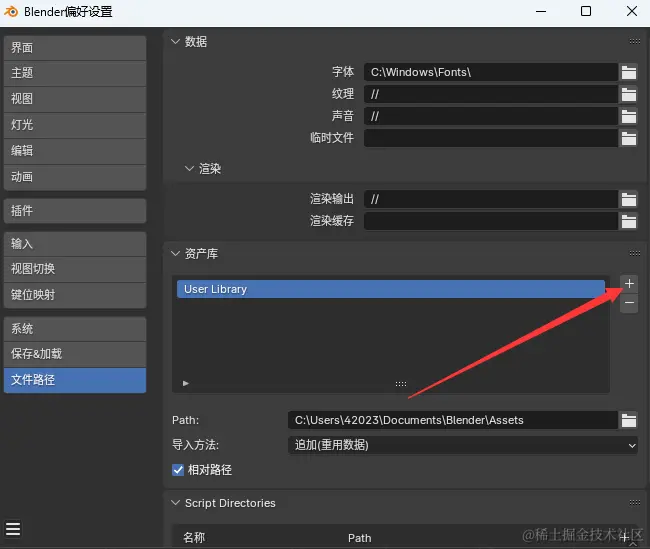Click the 纹理 path field
650x549 pixels.
pyautogui.click(x=491, y=94)
